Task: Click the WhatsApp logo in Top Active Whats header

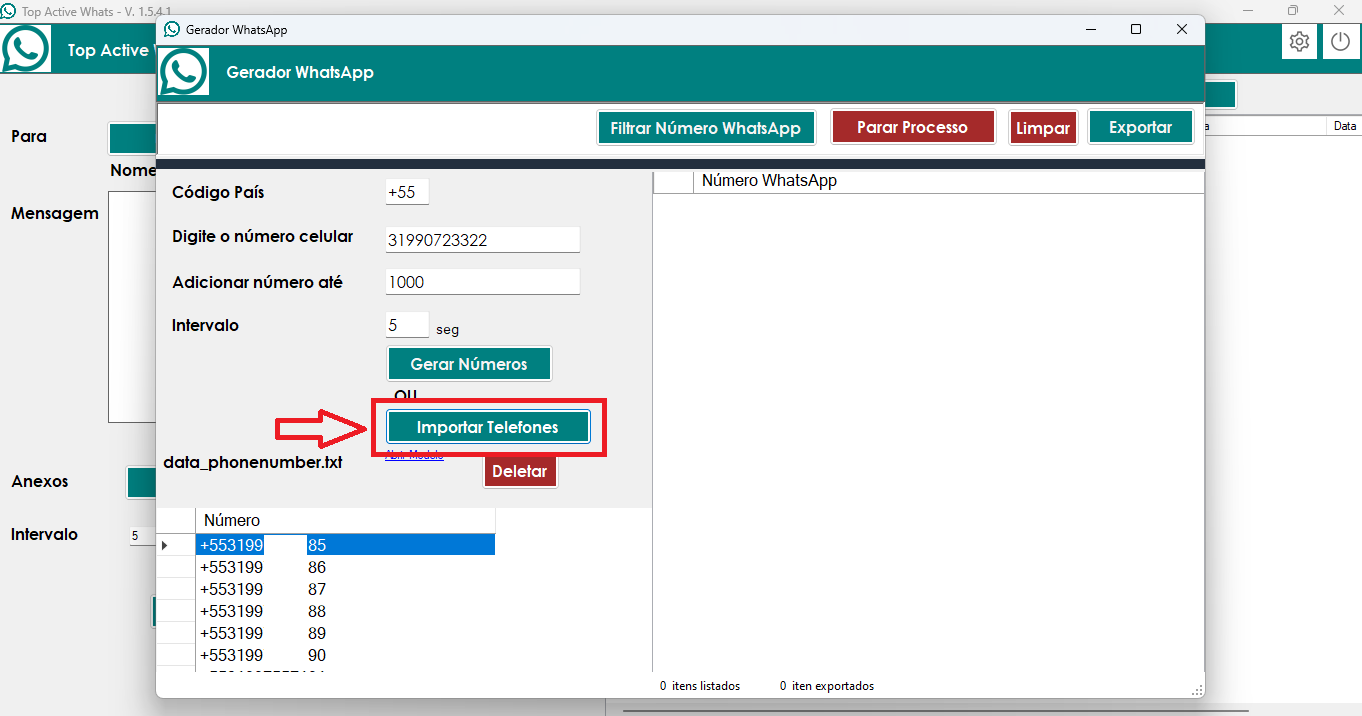Action: (x=25, y=49)
